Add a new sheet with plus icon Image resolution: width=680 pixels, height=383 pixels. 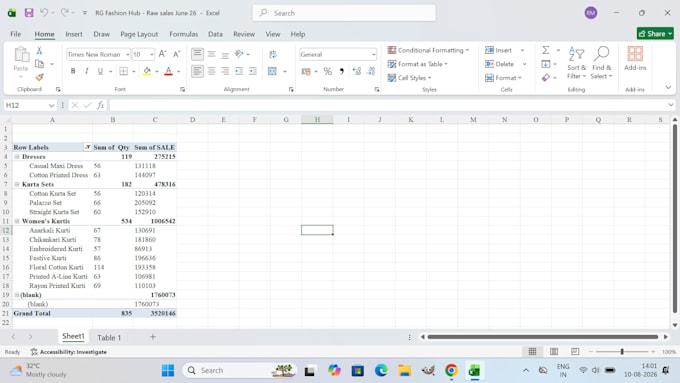click(153, 337)
